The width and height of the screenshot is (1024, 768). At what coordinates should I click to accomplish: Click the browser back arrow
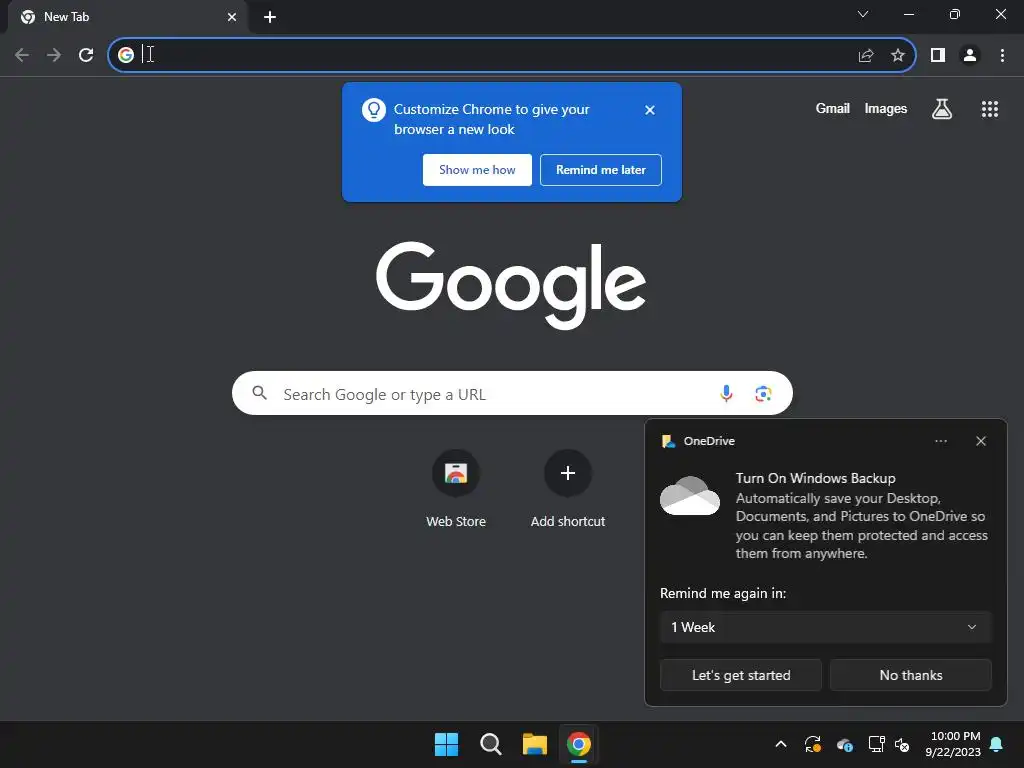[22, 55]
